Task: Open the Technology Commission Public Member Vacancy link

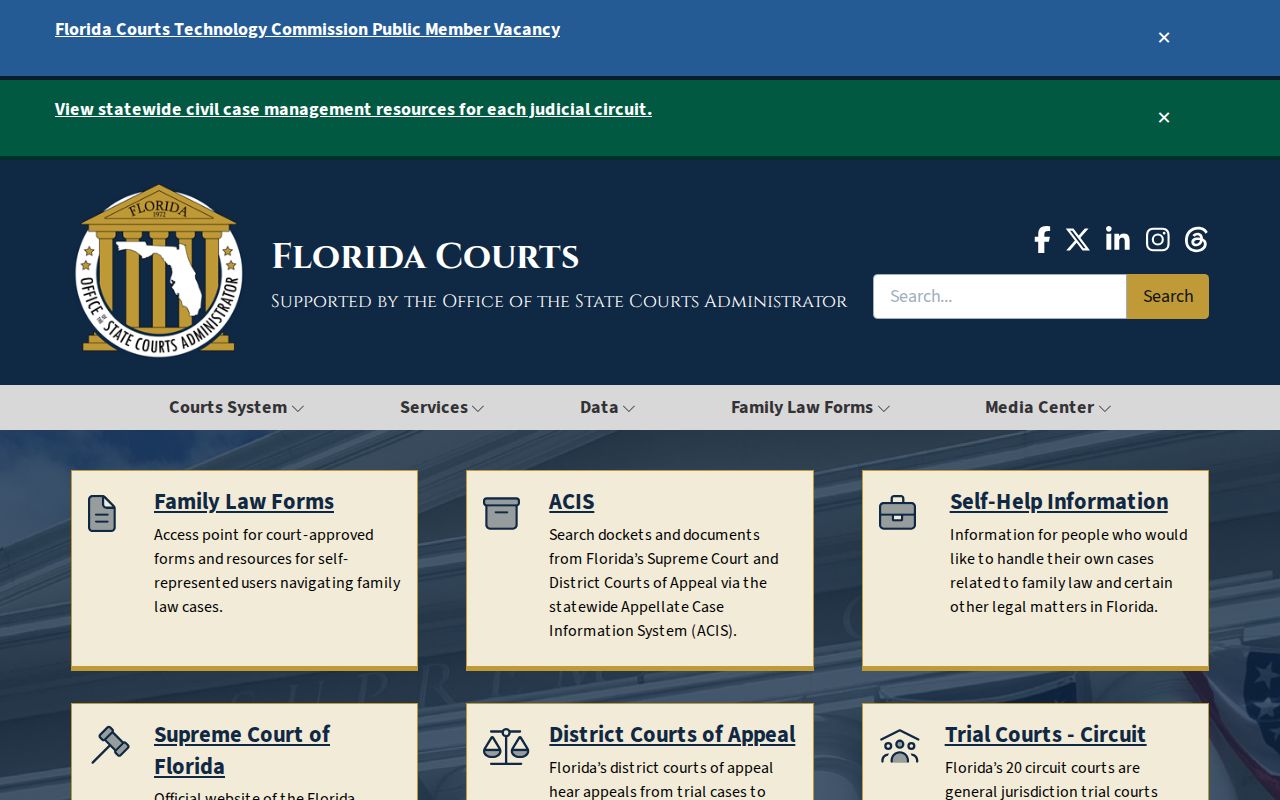Action: click(307, 29)
